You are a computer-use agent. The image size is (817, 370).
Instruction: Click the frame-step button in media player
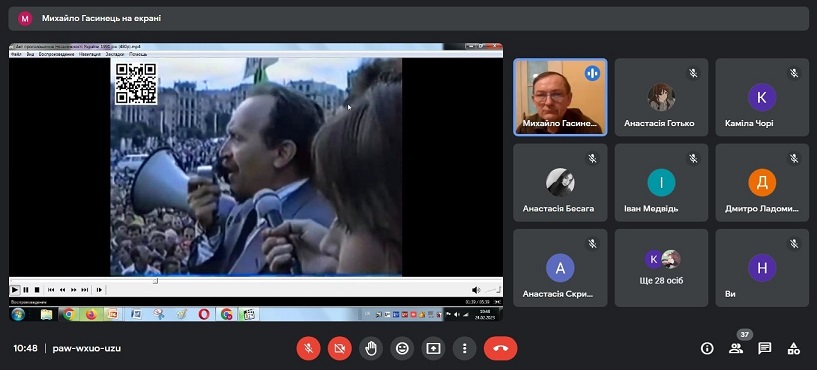click(x=99, y=290)
